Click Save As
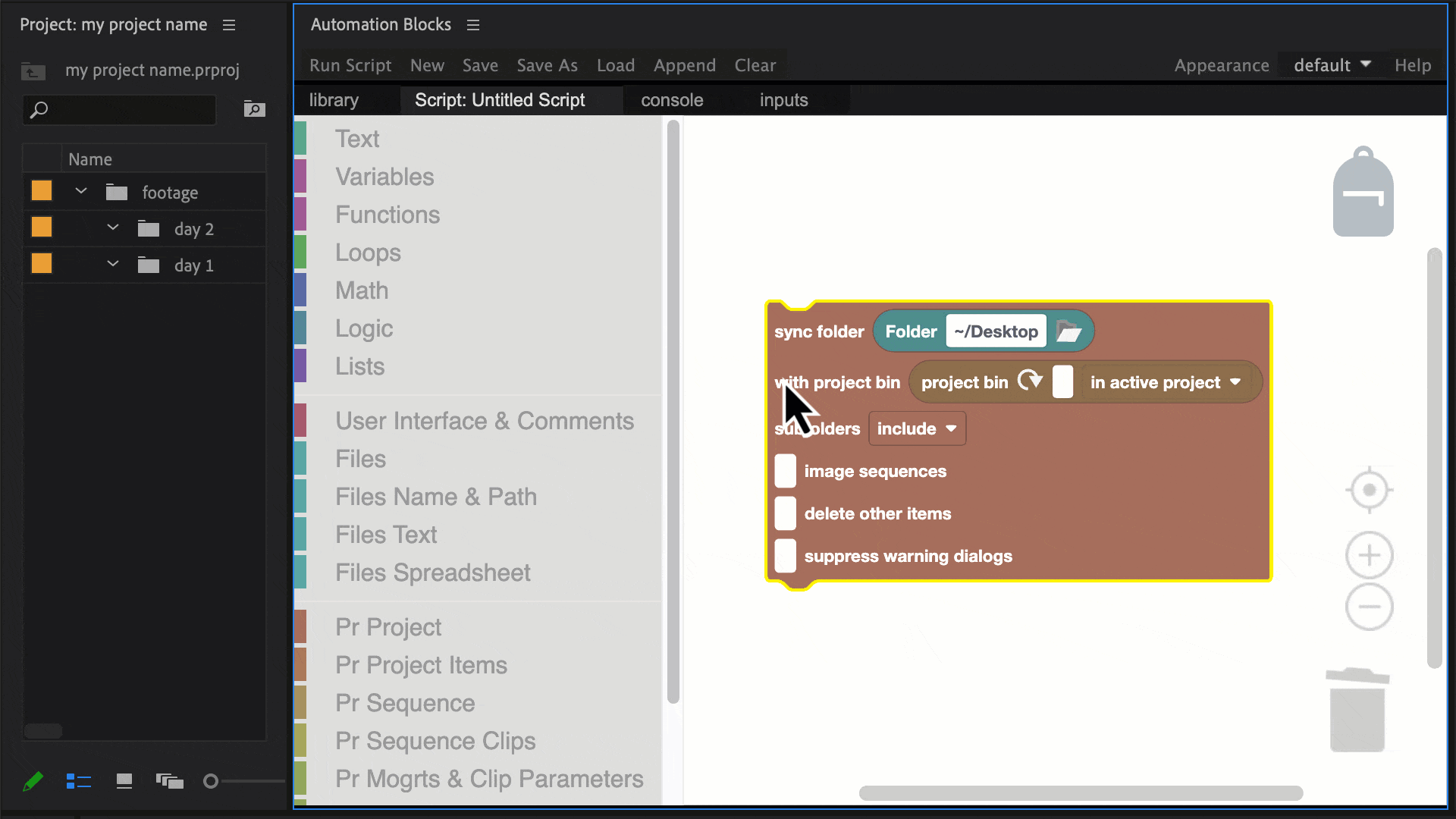This screenshot has width=1456, height=819. click(x=548, y=65)
